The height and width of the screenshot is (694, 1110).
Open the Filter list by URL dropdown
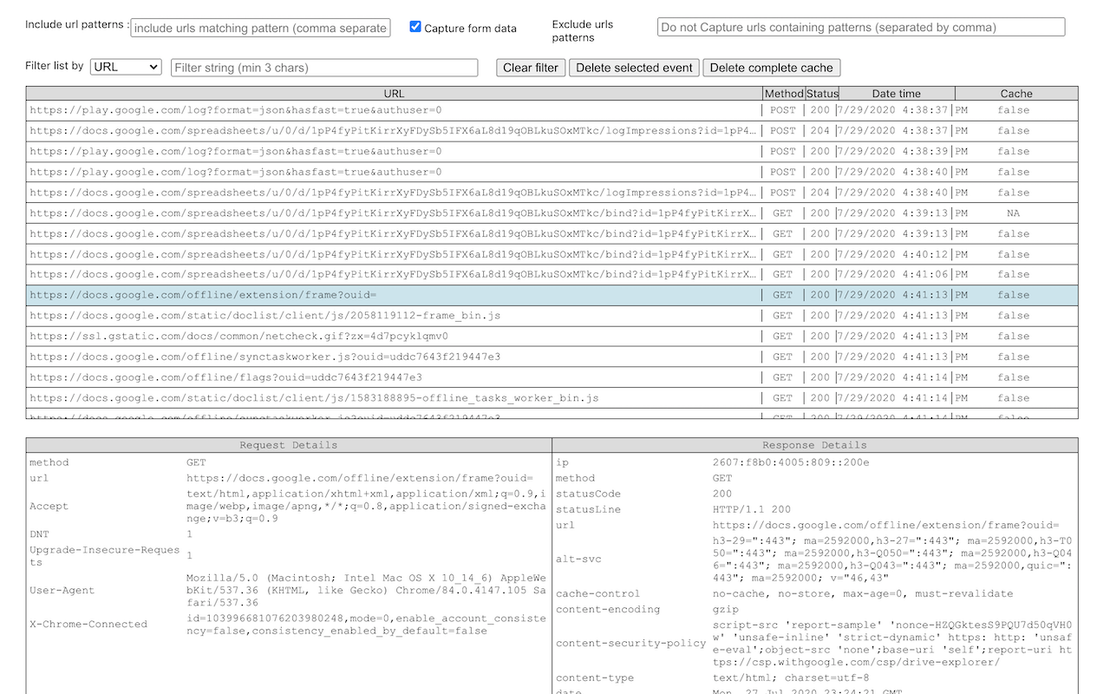click(125, 67)
